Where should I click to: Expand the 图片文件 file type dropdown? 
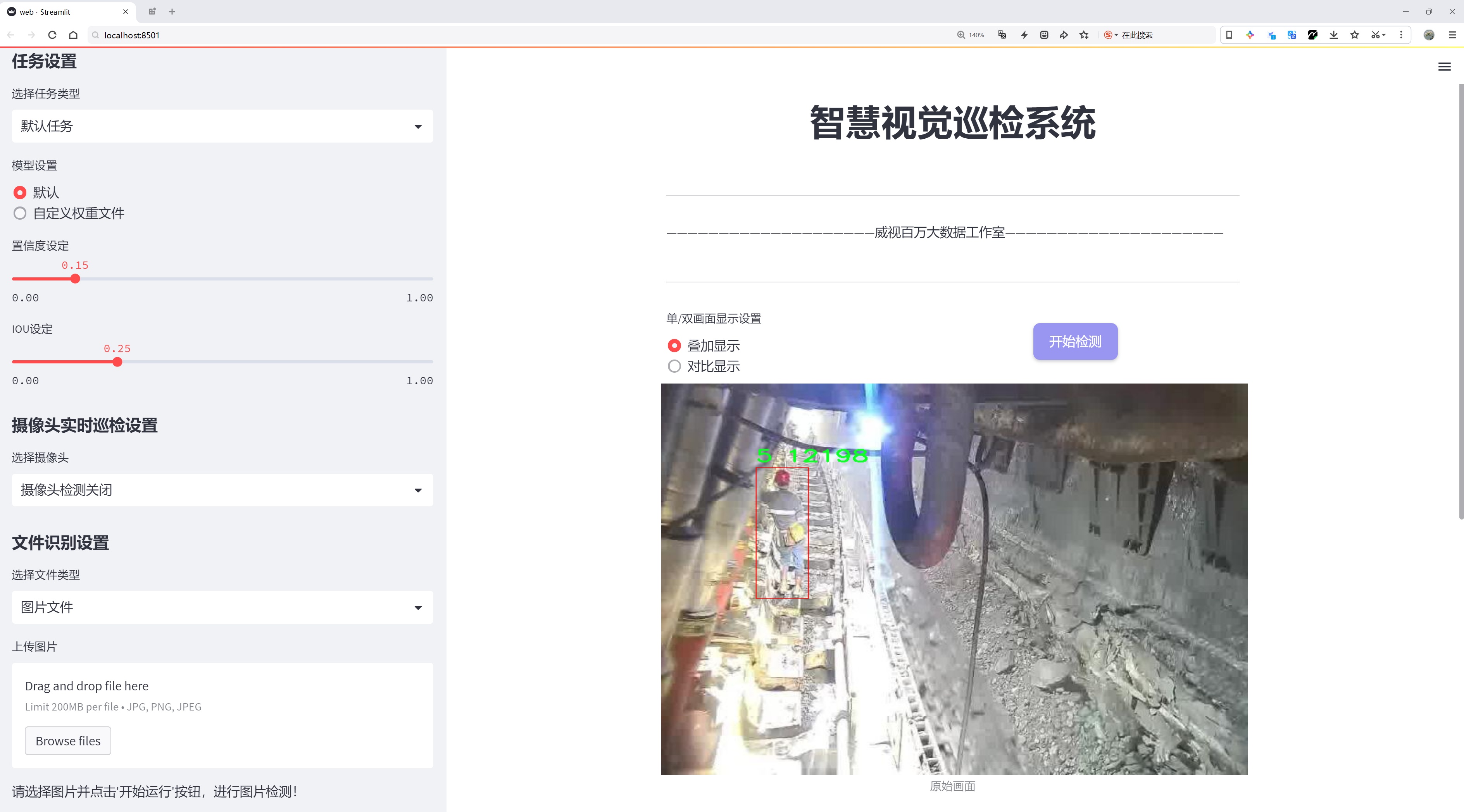click(222, 607)
